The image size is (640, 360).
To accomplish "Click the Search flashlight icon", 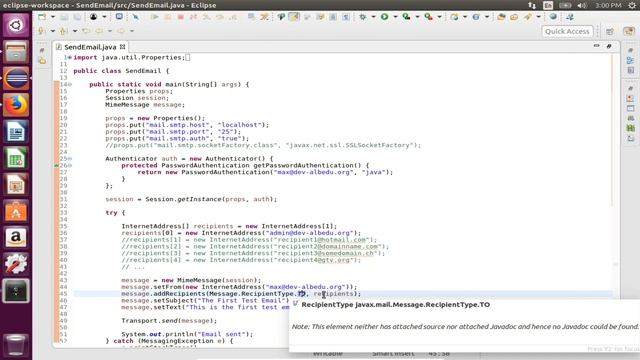I will [528, 17].
